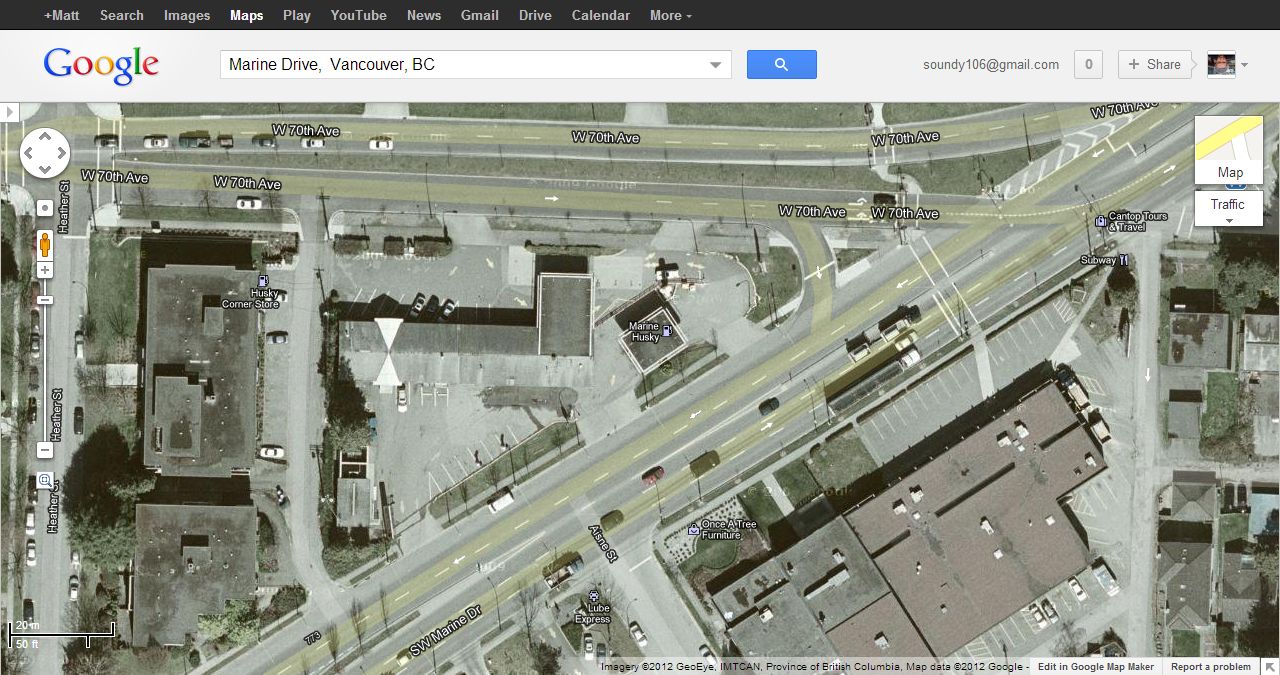Pick up the Street View pegman

point(45,243)
